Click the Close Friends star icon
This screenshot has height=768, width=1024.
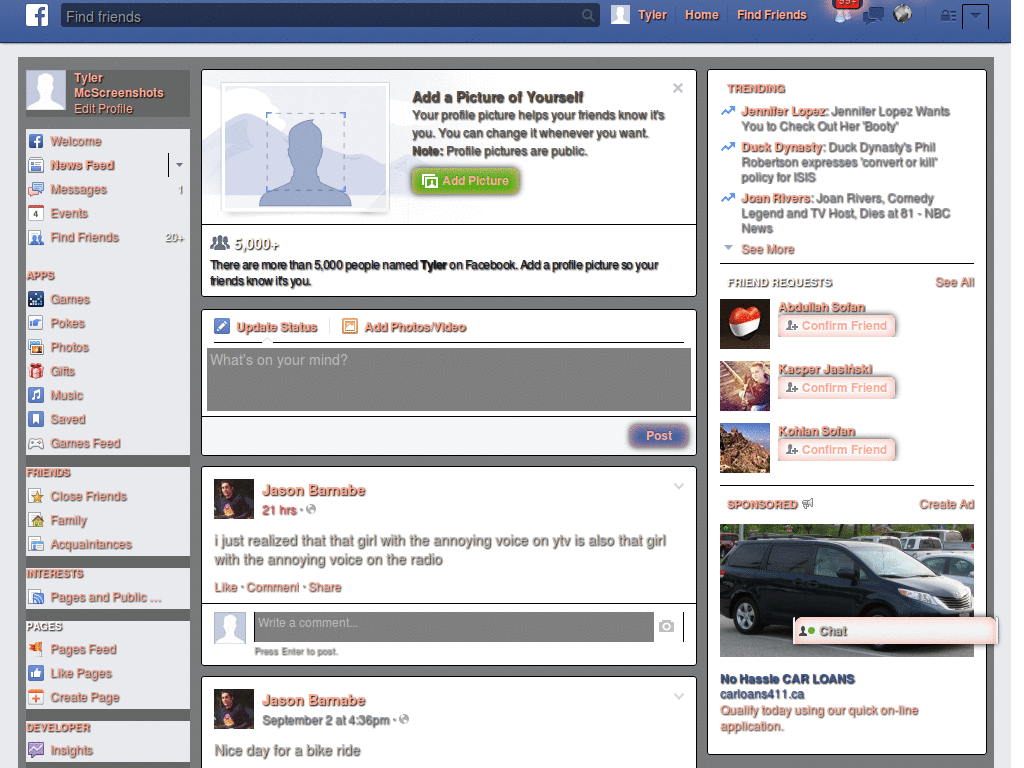(x=36, y=496)
